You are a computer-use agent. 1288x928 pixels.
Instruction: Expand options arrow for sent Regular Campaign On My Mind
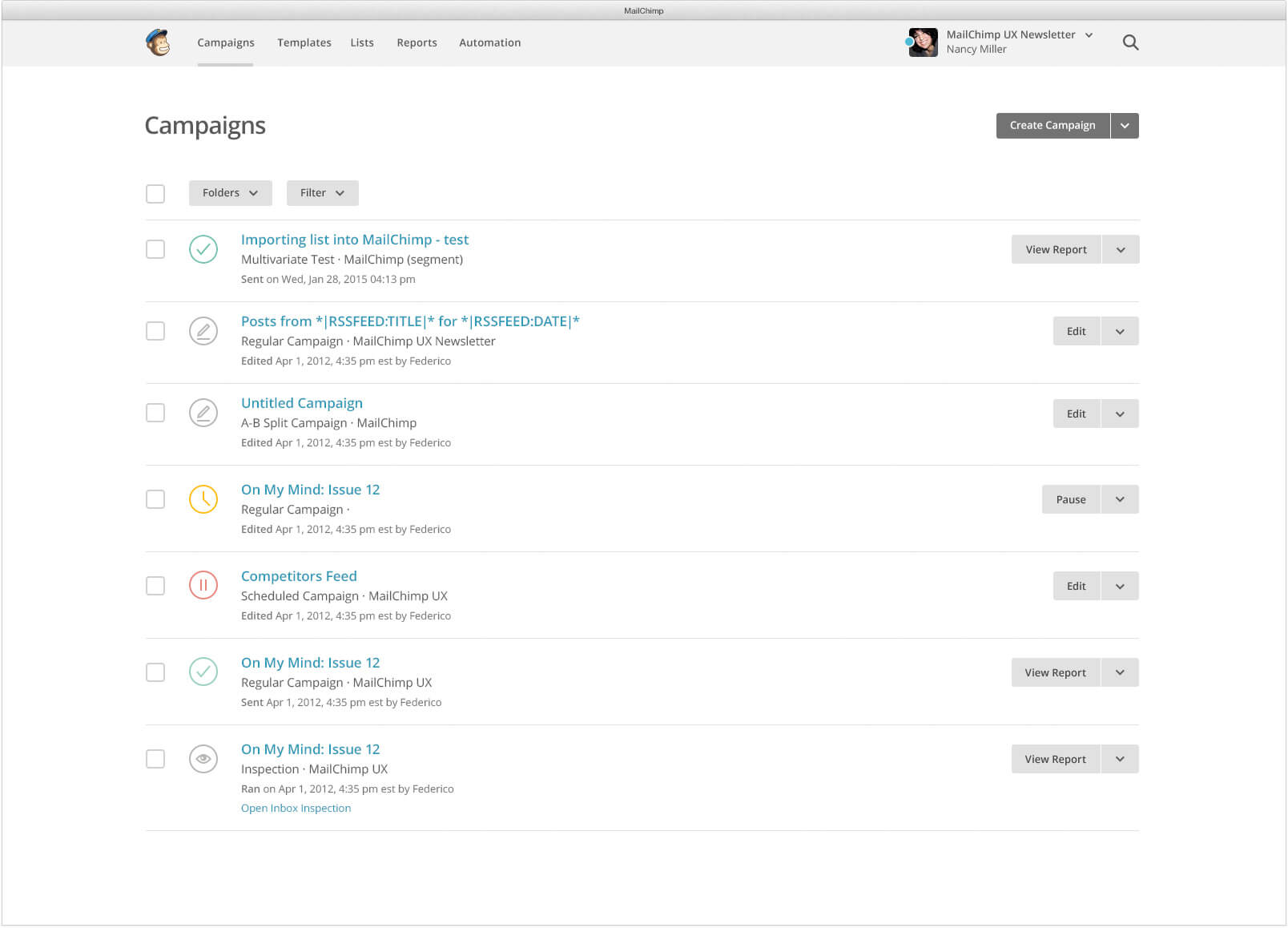pyautogui.click(x=1120, y=672)
